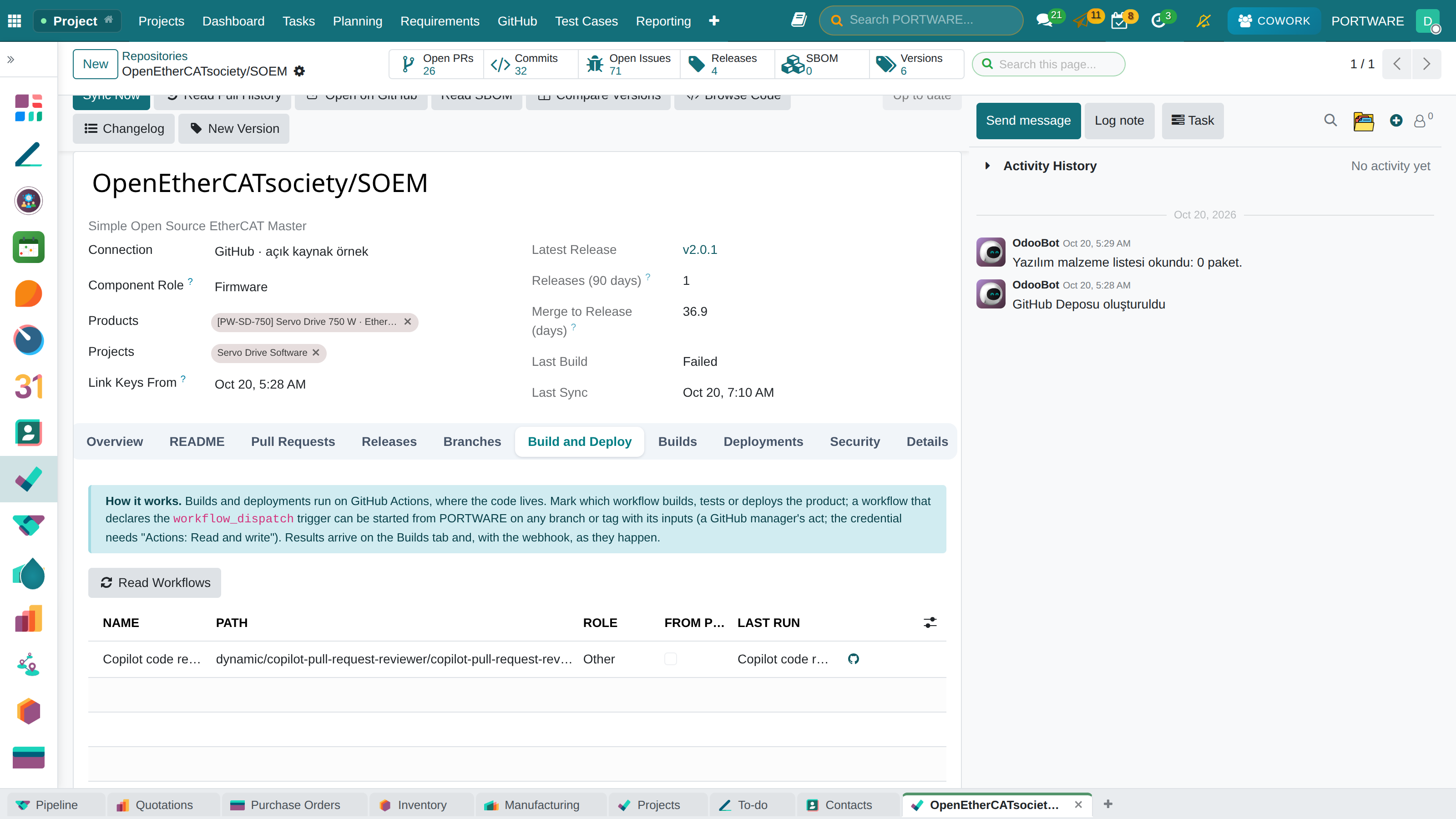Go to previous record arrow
Screen dimensions: 1456x819
click(1397, 64)
